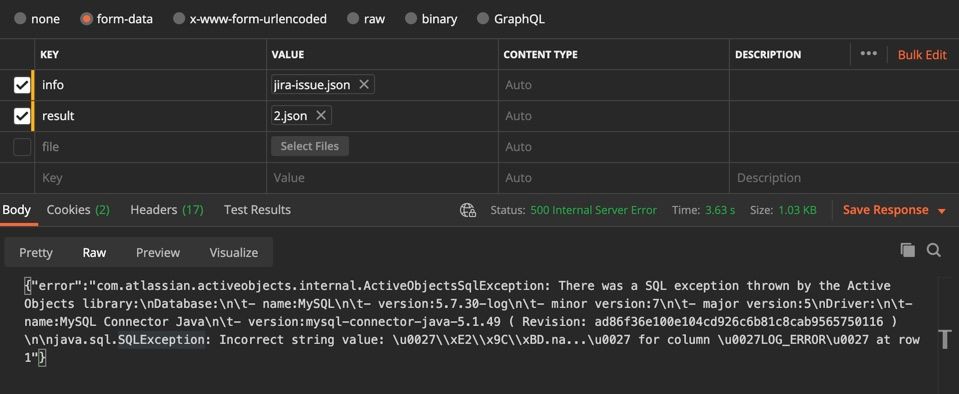The image size is (959, 394).
Task: Click the response pane scrollbar handle
Action: click(945, 339)
